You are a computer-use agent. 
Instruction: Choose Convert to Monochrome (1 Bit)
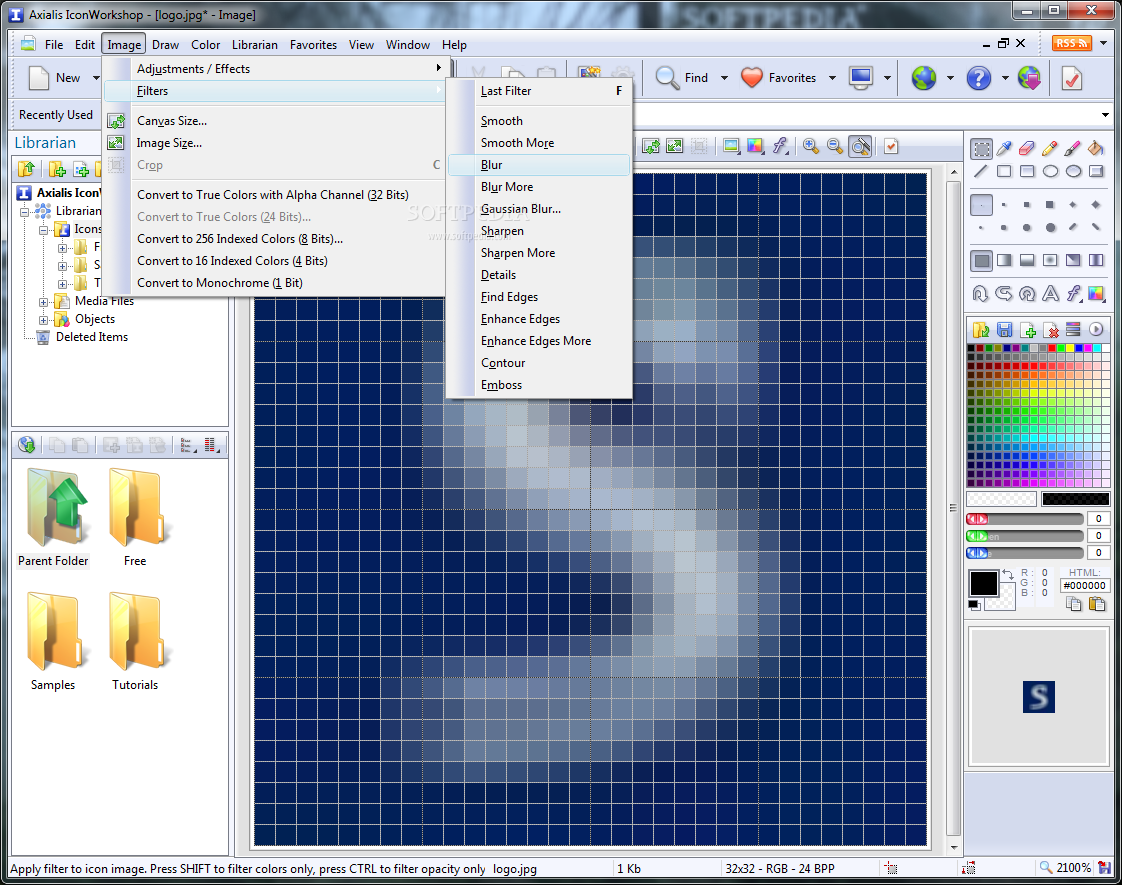point(276,283)
